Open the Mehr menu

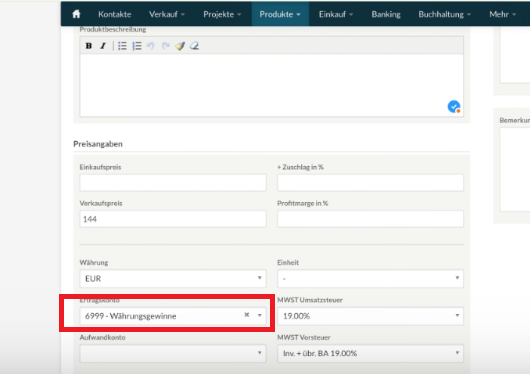coord(503,14)
